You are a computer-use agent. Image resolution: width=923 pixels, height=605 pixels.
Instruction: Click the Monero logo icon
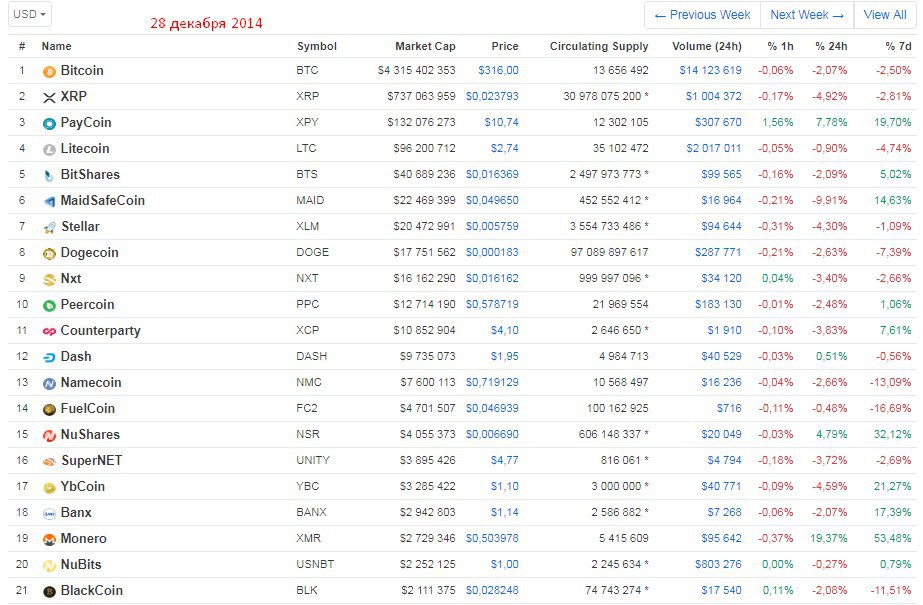(x=49, y=539)
